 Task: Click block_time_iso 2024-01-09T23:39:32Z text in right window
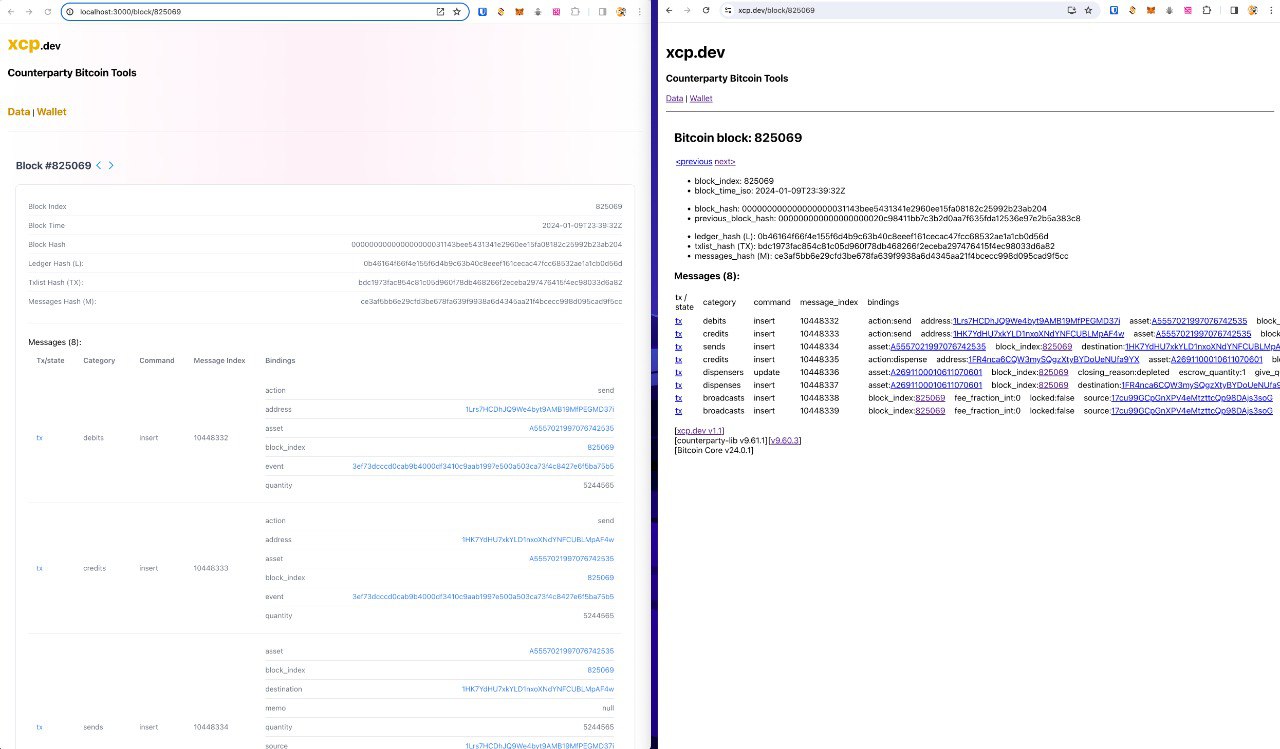(770, 190)
